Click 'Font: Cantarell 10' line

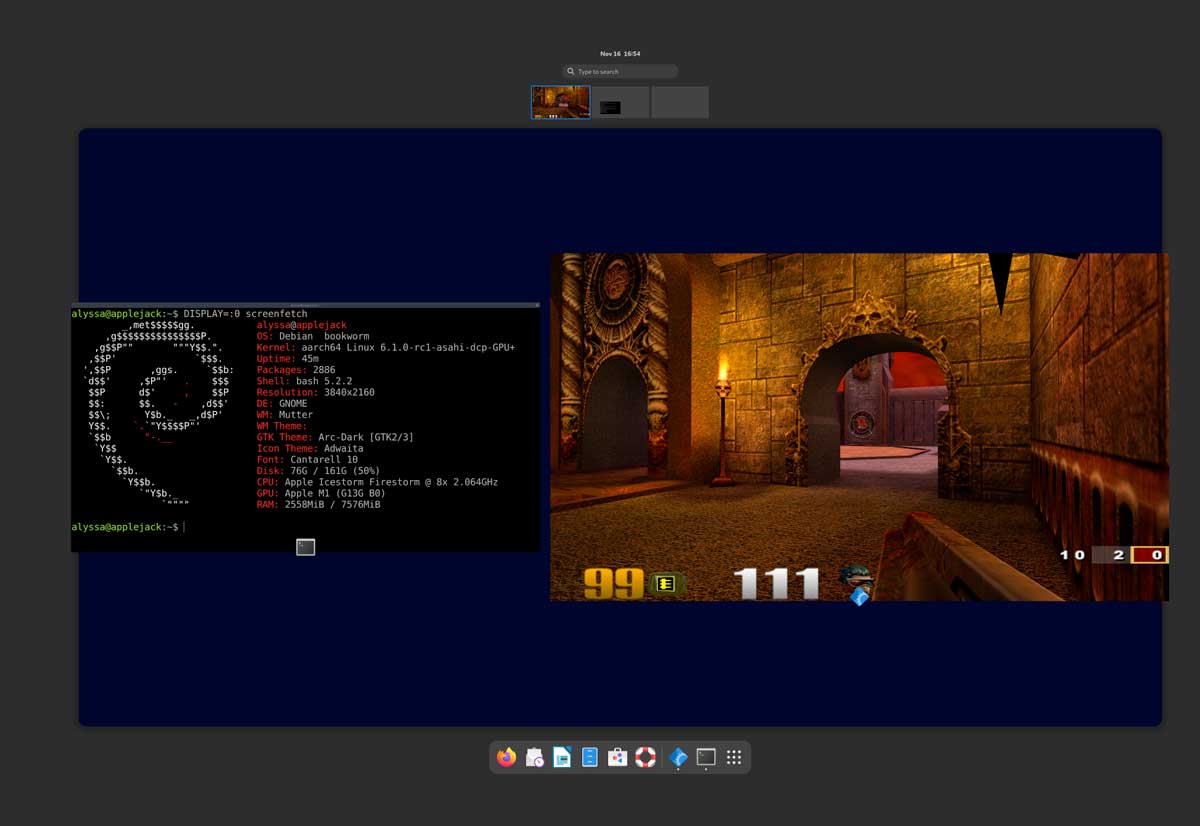point(308,460)
